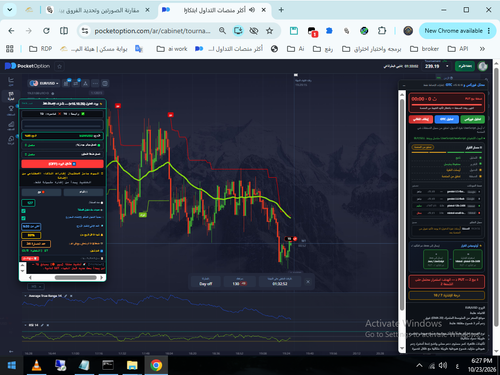Close the Day off info bar
Image resolution: width=500 pixels, height=375 pixels.
(x=308, y=282)
